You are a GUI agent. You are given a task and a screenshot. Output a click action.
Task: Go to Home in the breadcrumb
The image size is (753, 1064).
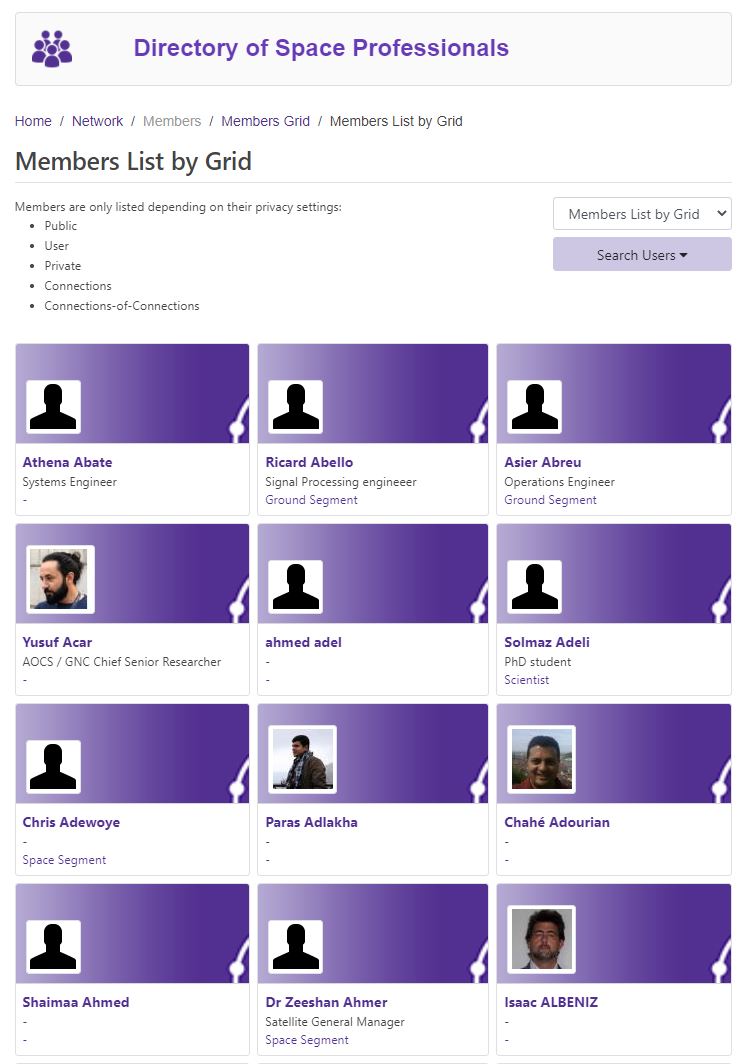33,121
